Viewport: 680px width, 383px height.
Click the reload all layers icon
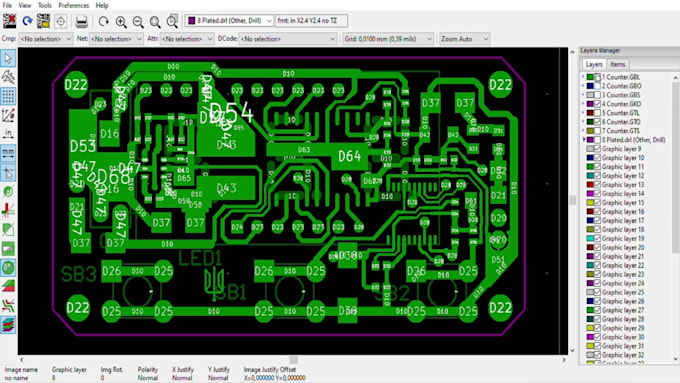coord(27,21)
